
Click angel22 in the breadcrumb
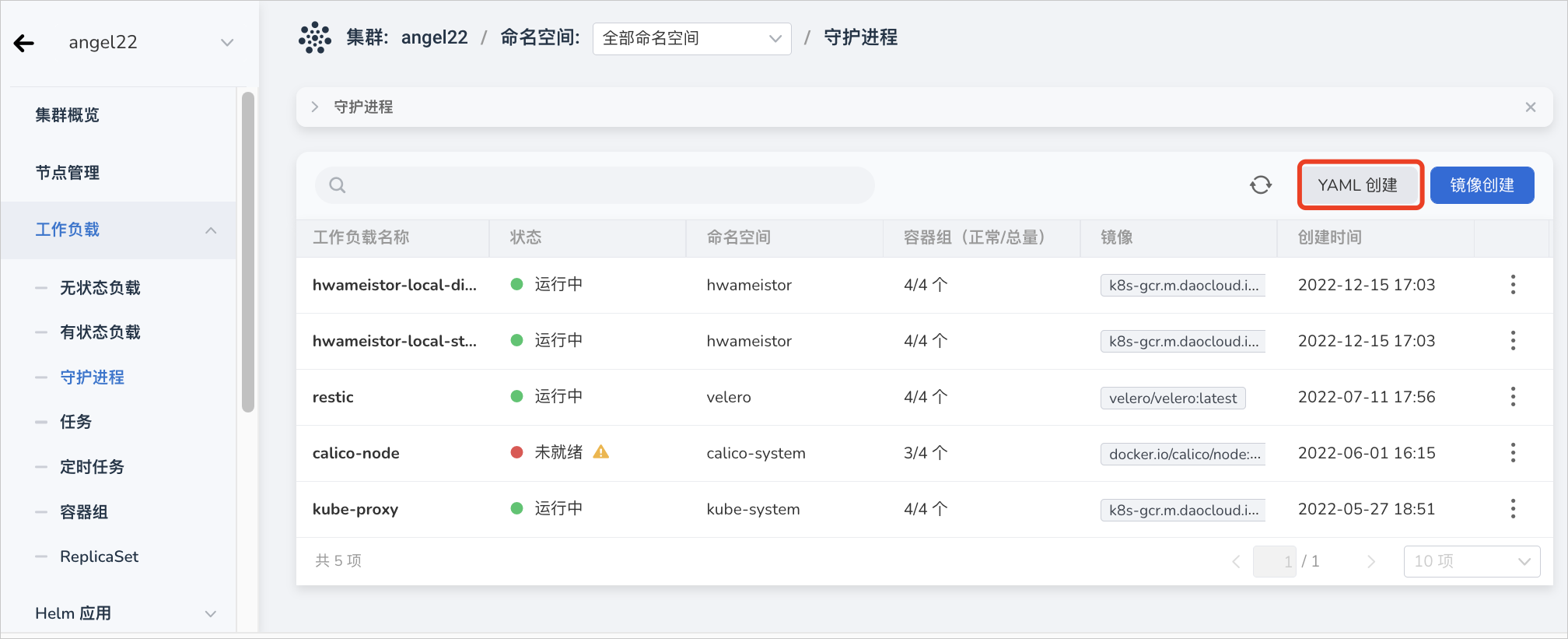coord(435,37)
